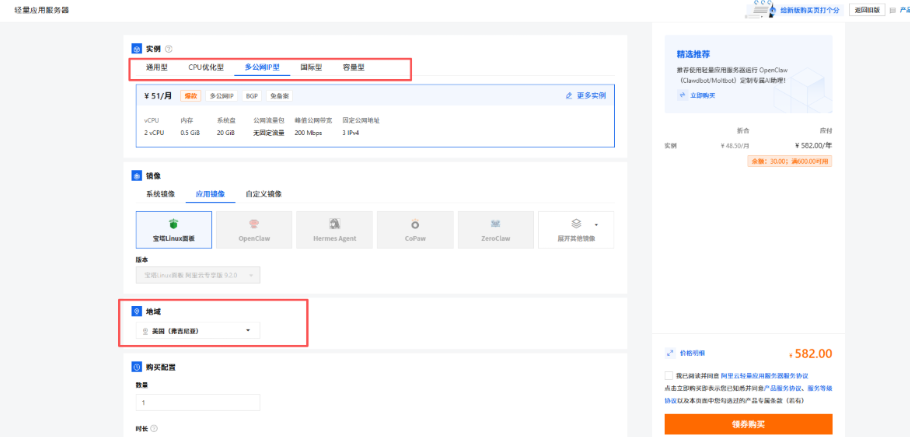Open the 宝塔Linux面板 version dropdown

click(198, 275)
